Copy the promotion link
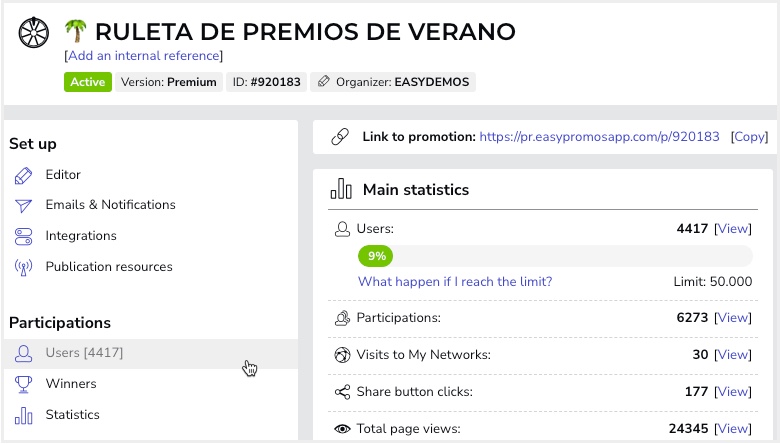 (x=749, y=137)
